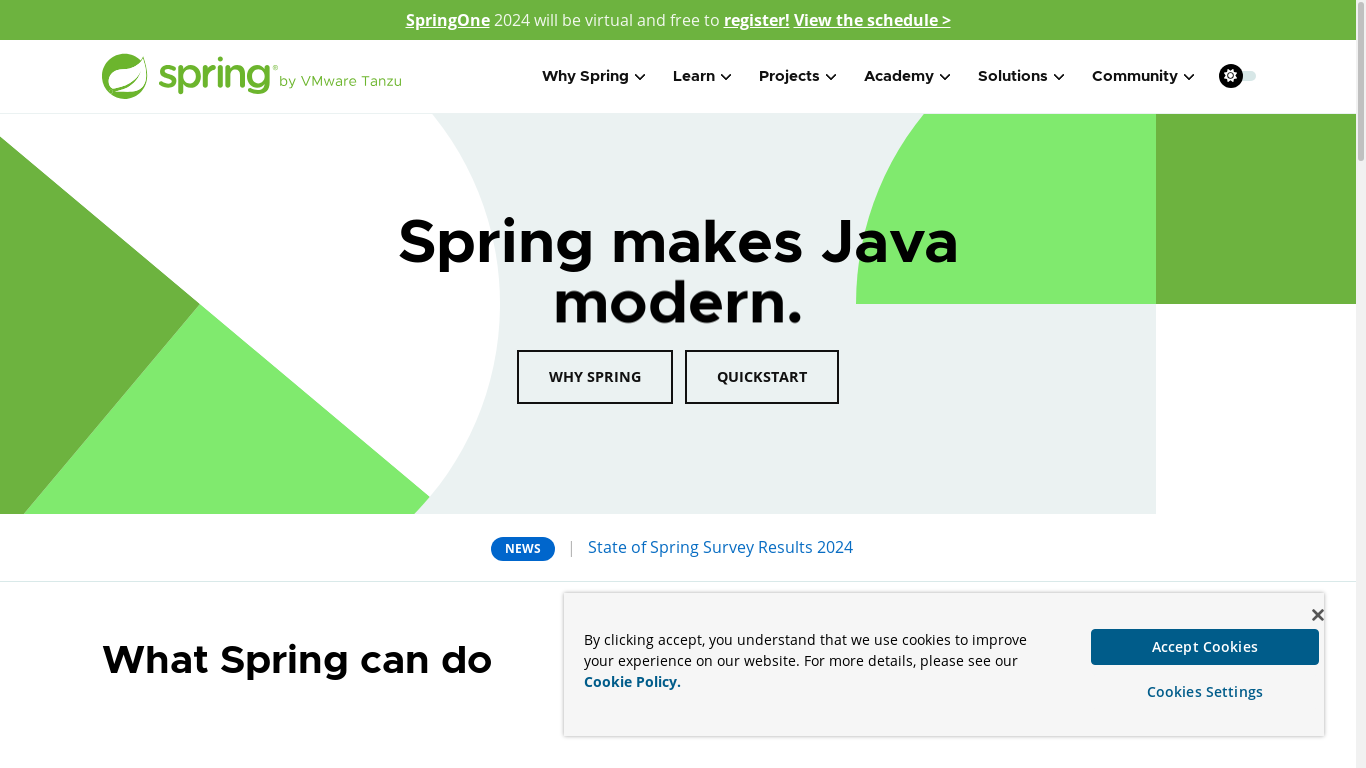Viewport: 1366px width, 768px height.
Task: Accept Cookies in the banner
Action: [1205, 647]
